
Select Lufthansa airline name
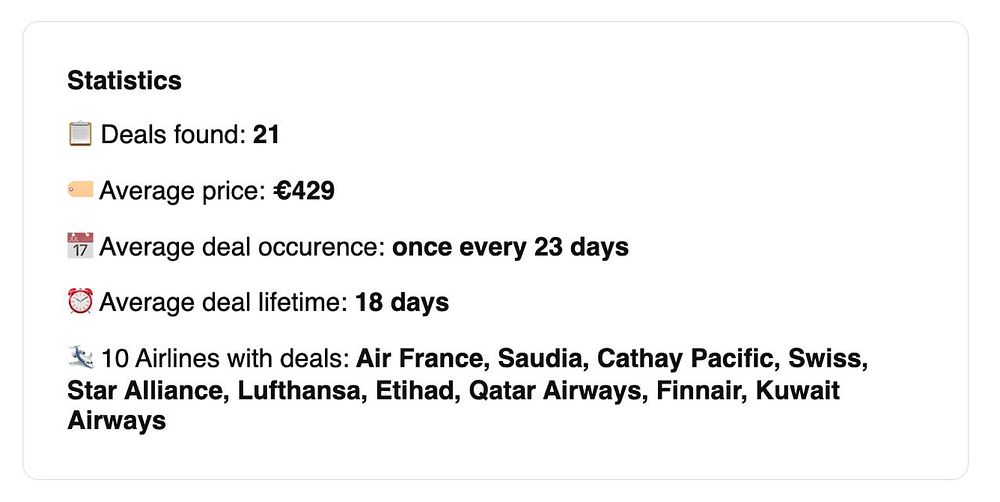tap(300, 390)
